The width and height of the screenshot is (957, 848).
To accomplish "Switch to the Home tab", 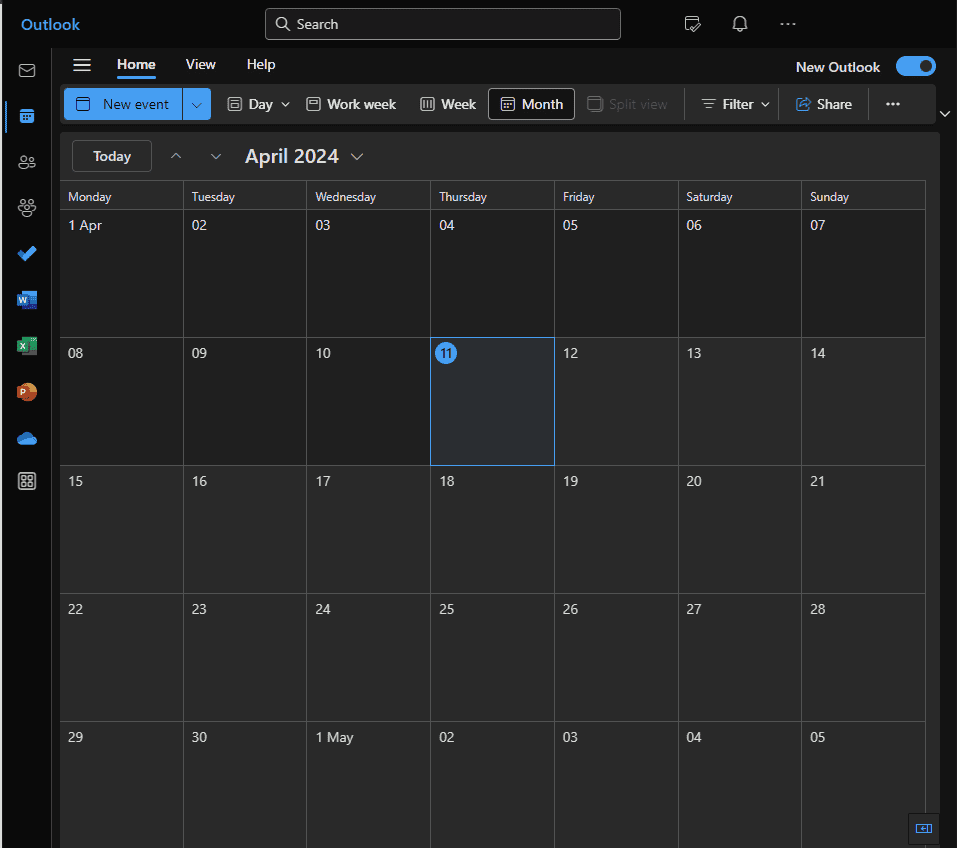I will tap(136, 65).
